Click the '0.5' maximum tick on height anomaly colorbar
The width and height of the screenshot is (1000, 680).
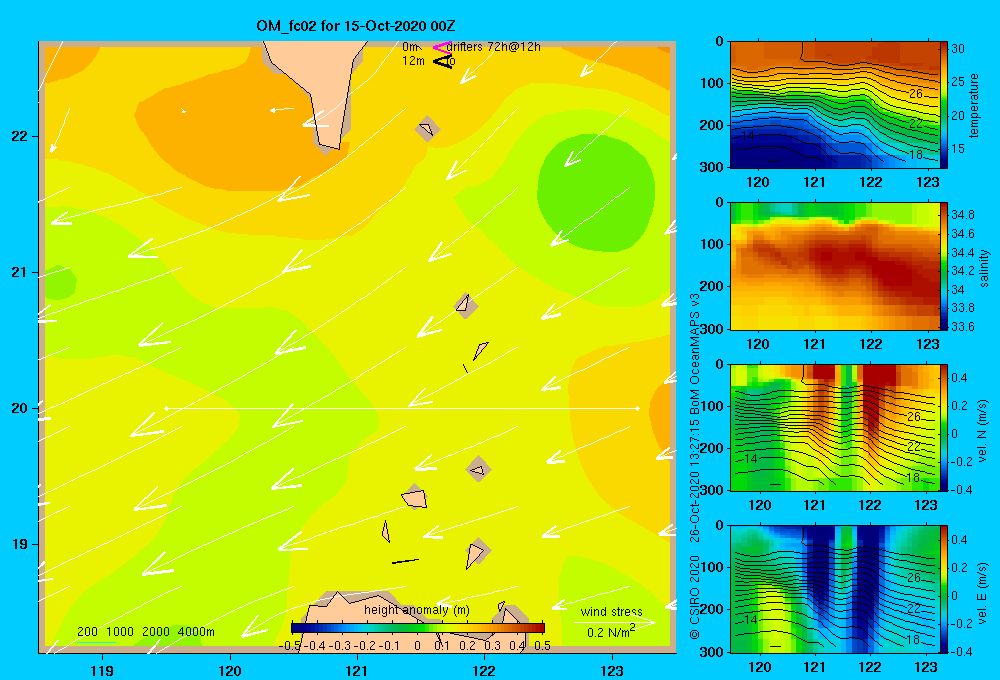(543, 646)
